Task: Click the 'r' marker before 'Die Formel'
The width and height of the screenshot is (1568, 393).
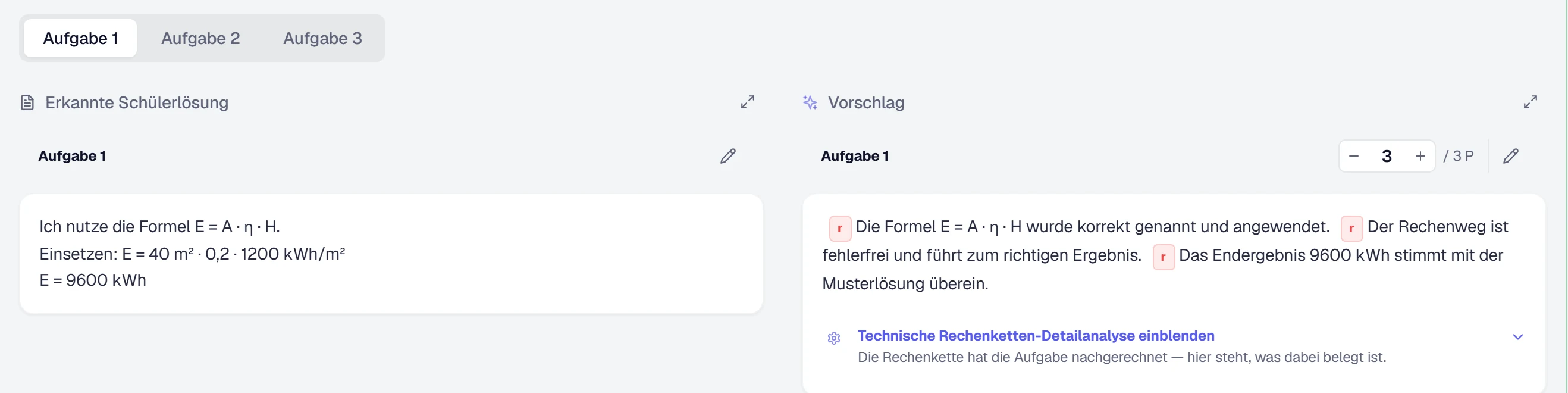Action: (x=840, y=229)
